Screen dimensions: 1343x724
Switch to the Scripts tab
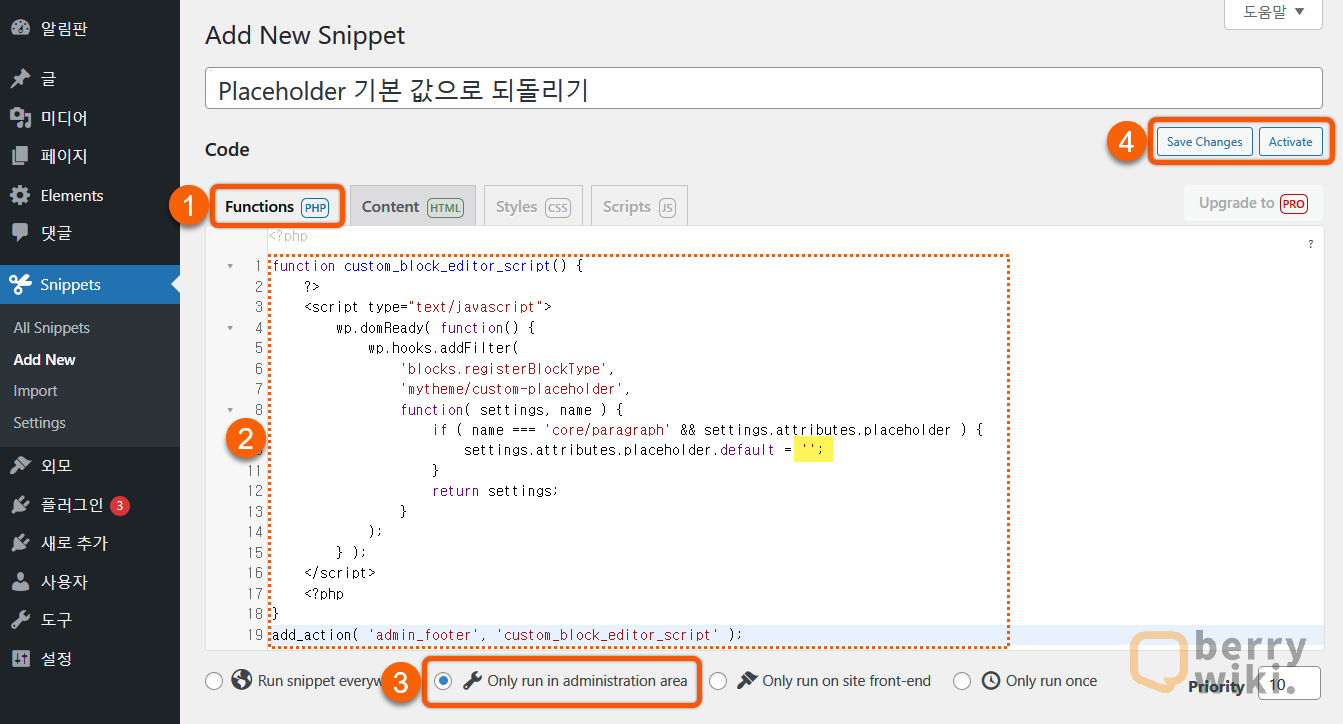[x=639, y=206]
